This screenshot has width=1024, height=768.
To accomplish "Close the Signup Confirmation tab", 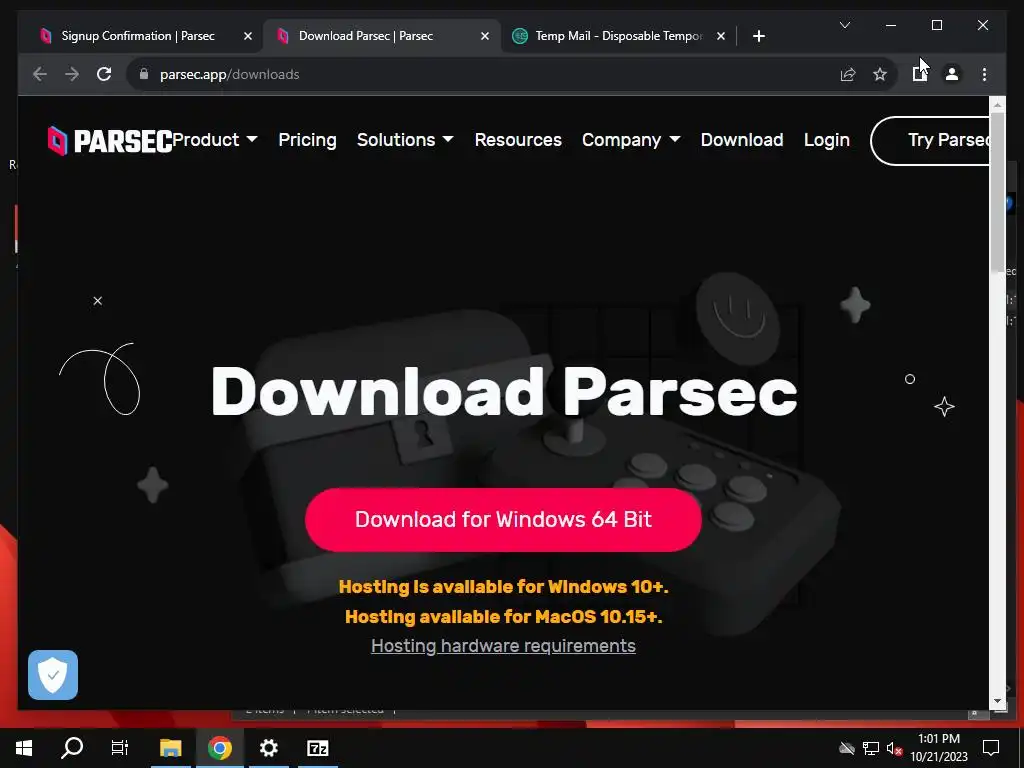I will click(248, 36).
